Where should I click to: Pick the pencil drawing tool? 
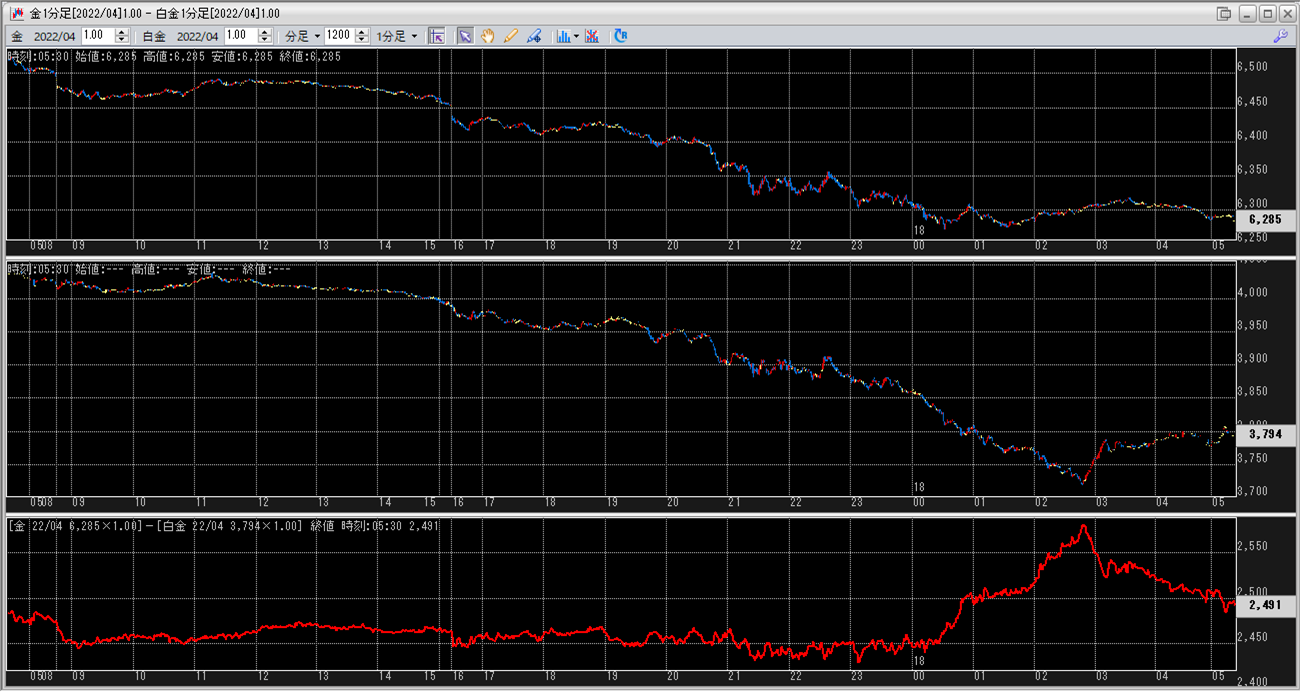click(x=511, y=36)
